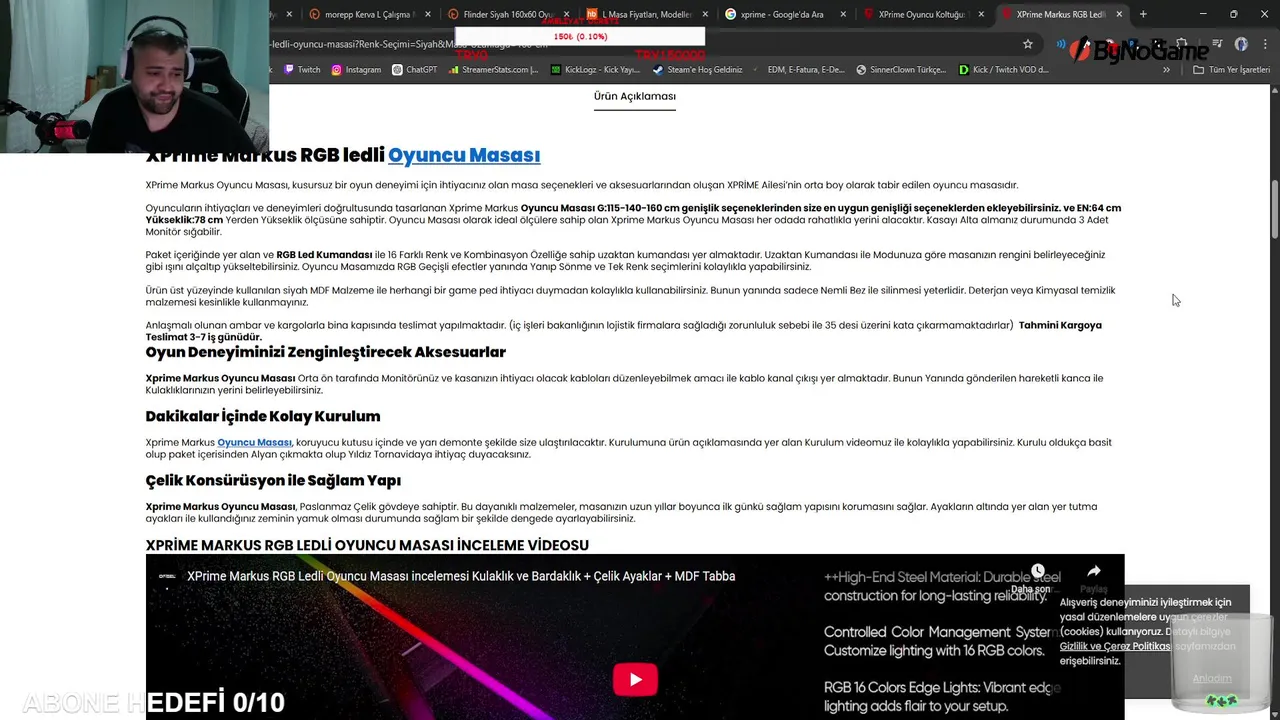This screenshot has width=1280, height=720.
Task: Open the KickLogz bookmark
Action: (x=595, y=70)
